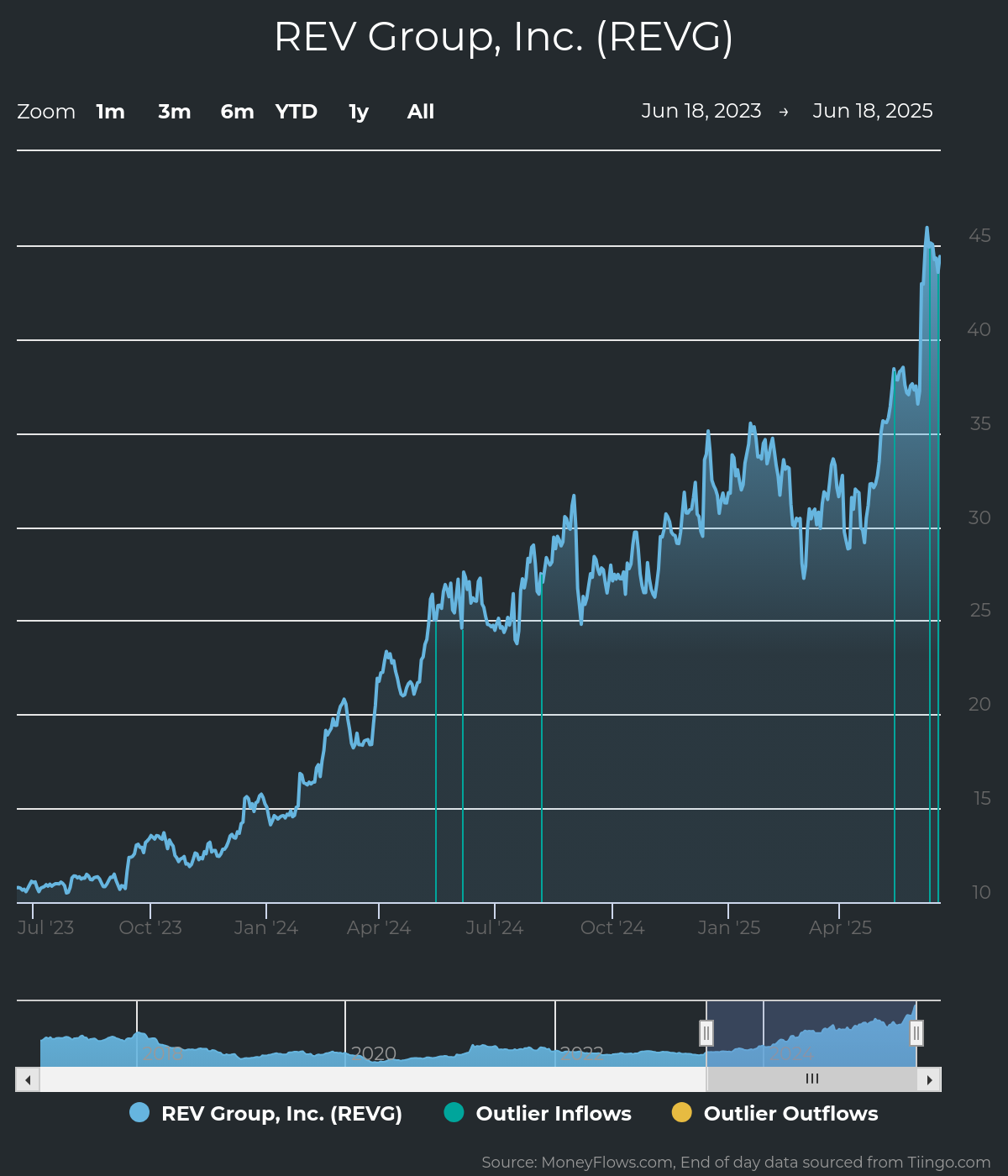This screenshot has width=1008, height=1176.
Task: Click the Jul '23 axis label
Action: tap(45, 927)
